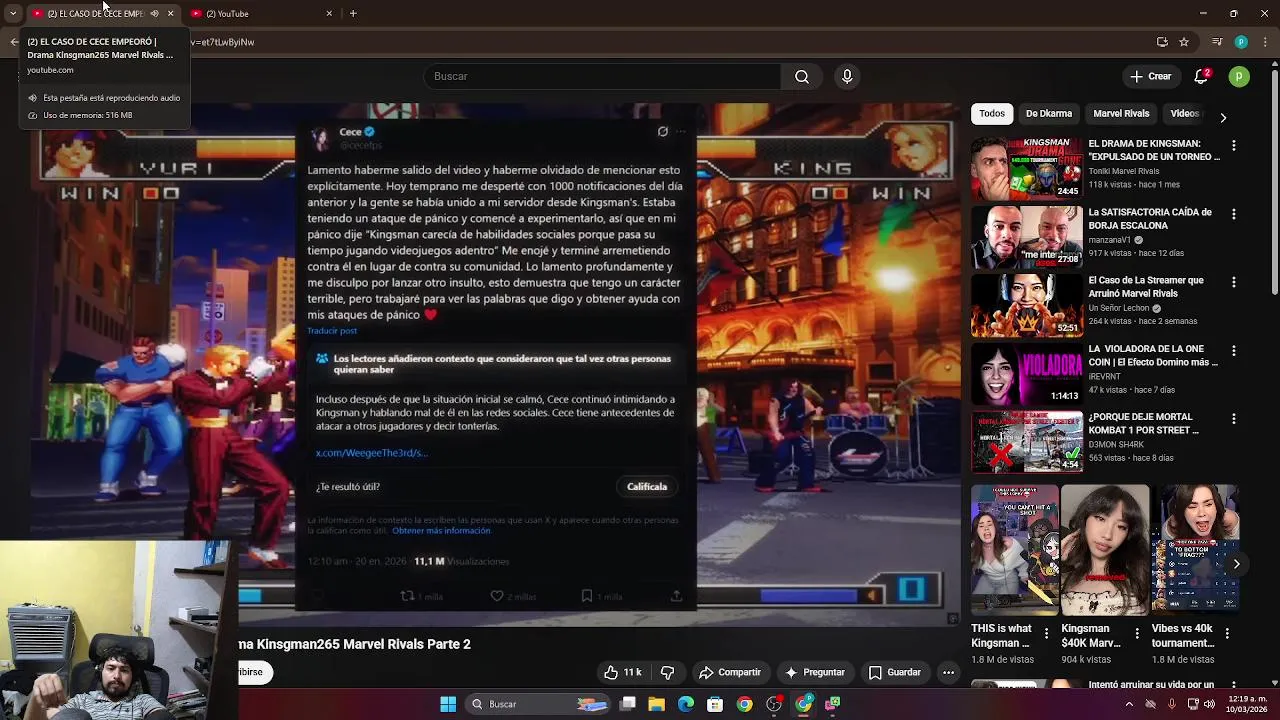1280x720 pixels.
Task: Open the Chrome three-dot menu
Action: (x=1263, y=42)
